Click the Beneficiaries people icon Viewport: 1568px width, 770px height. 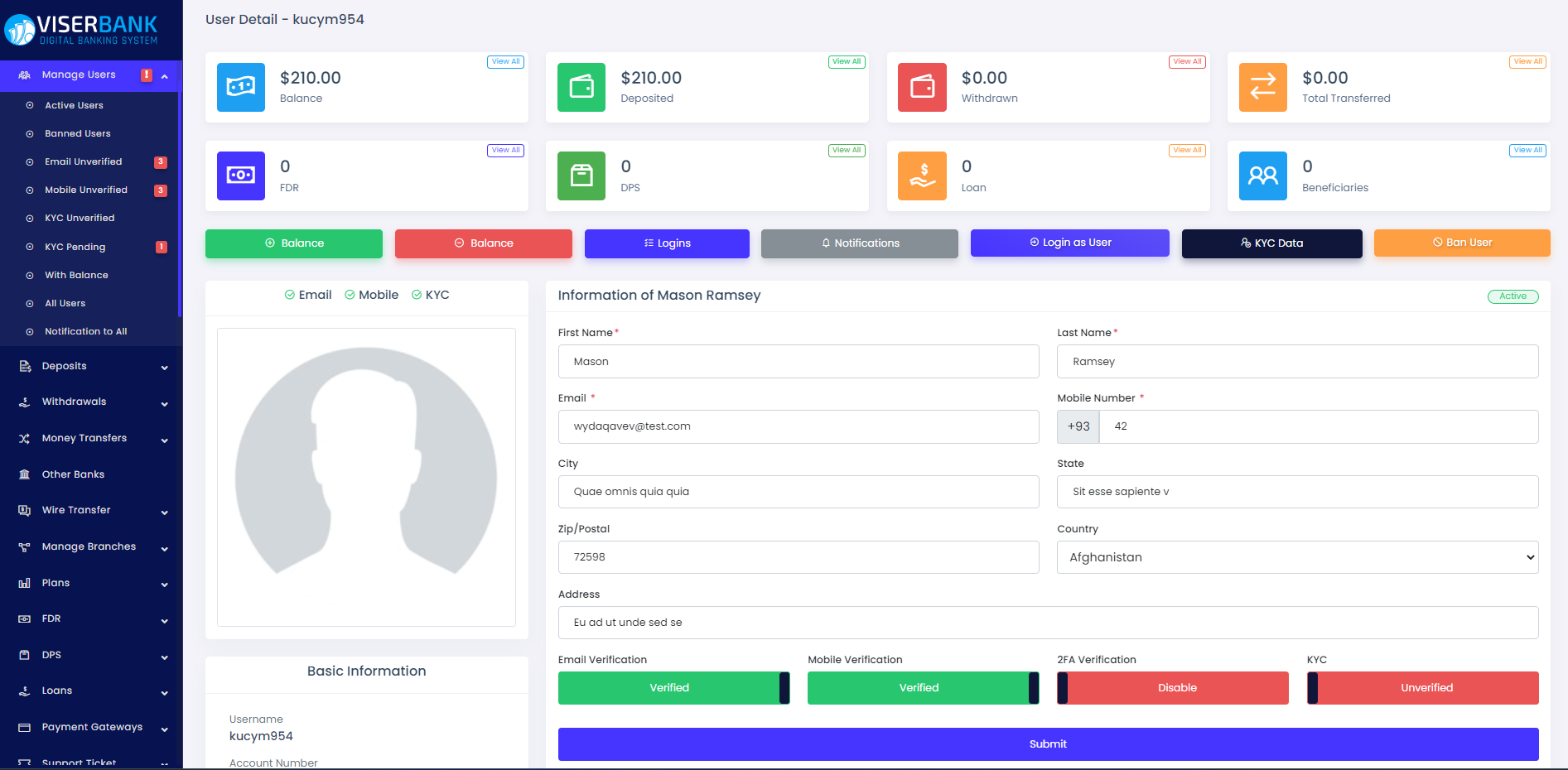[x=1262, y=176]
